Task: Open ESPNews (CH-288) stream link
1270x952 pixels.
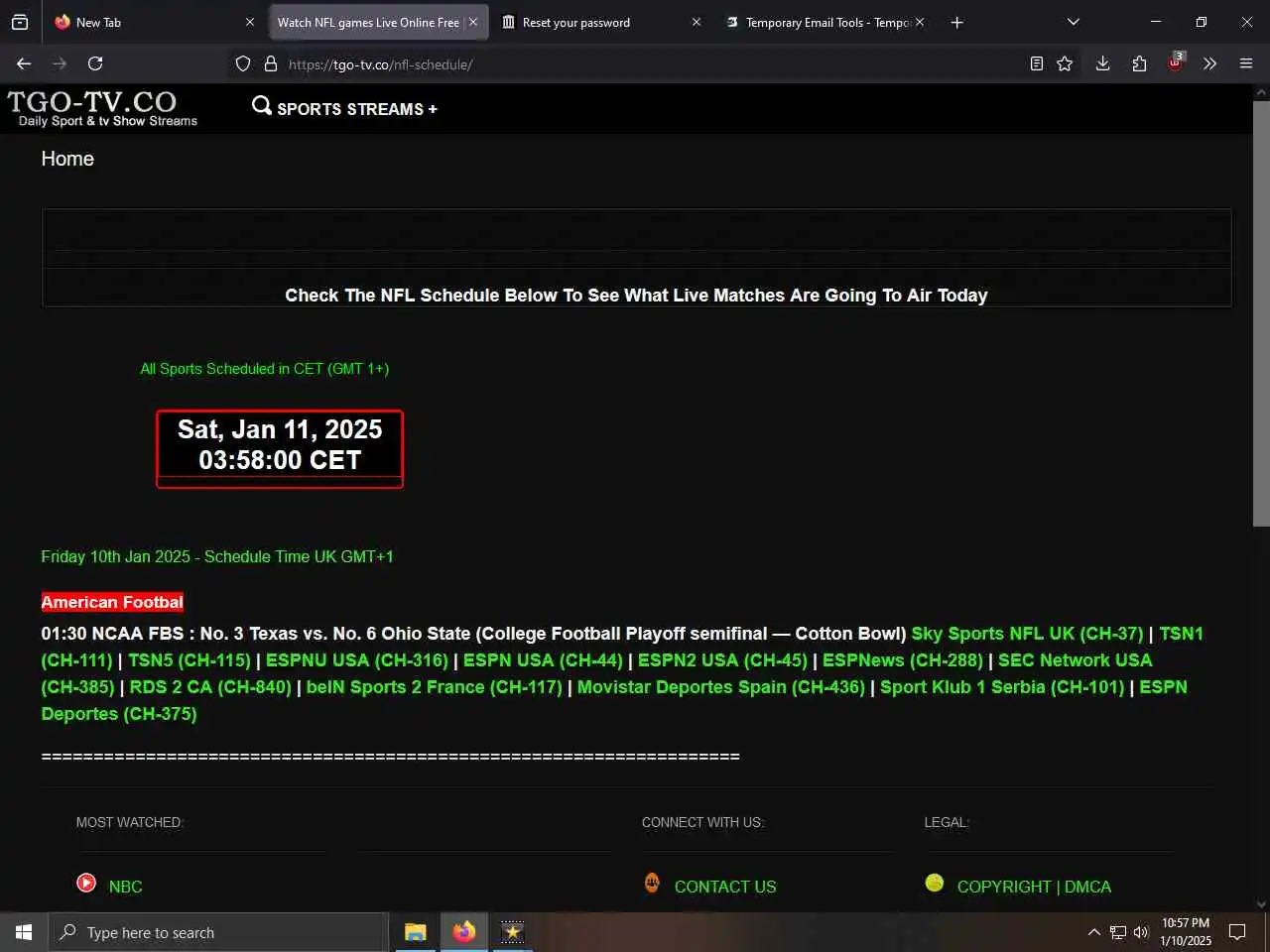Action: click(903, 660)
